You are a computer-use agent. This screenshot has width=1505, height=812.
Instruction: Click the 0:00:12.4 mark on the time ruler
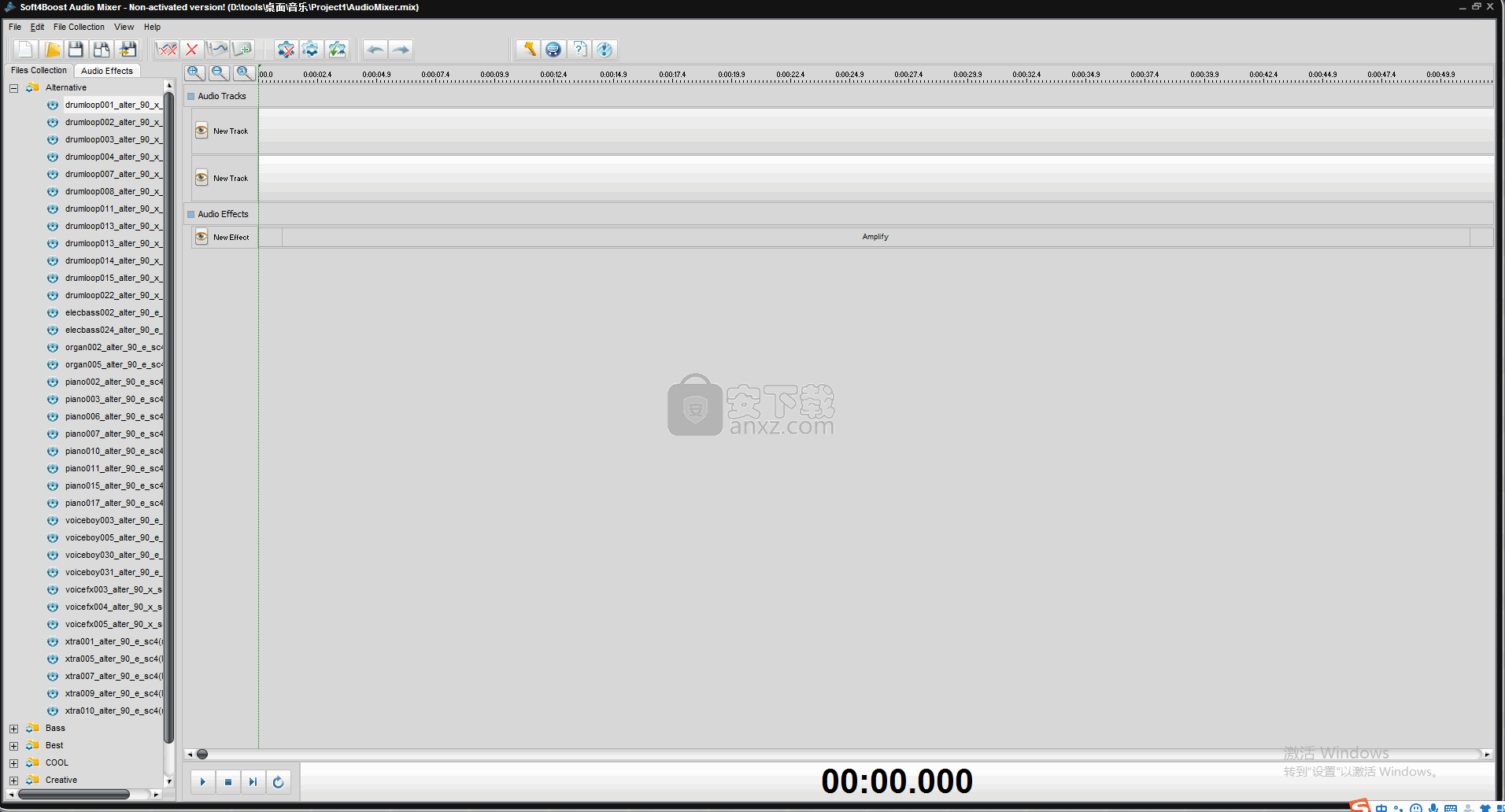[553, 75]
